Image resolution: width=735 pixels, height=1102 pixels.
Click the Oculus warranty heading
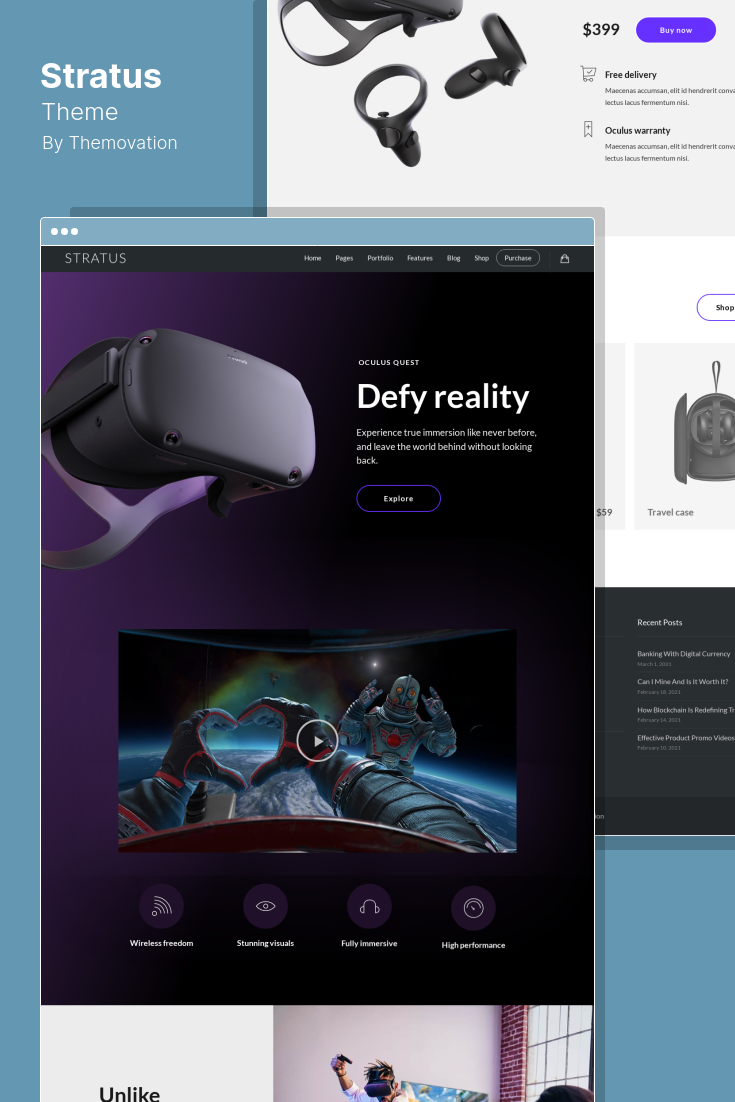(637, 131)
